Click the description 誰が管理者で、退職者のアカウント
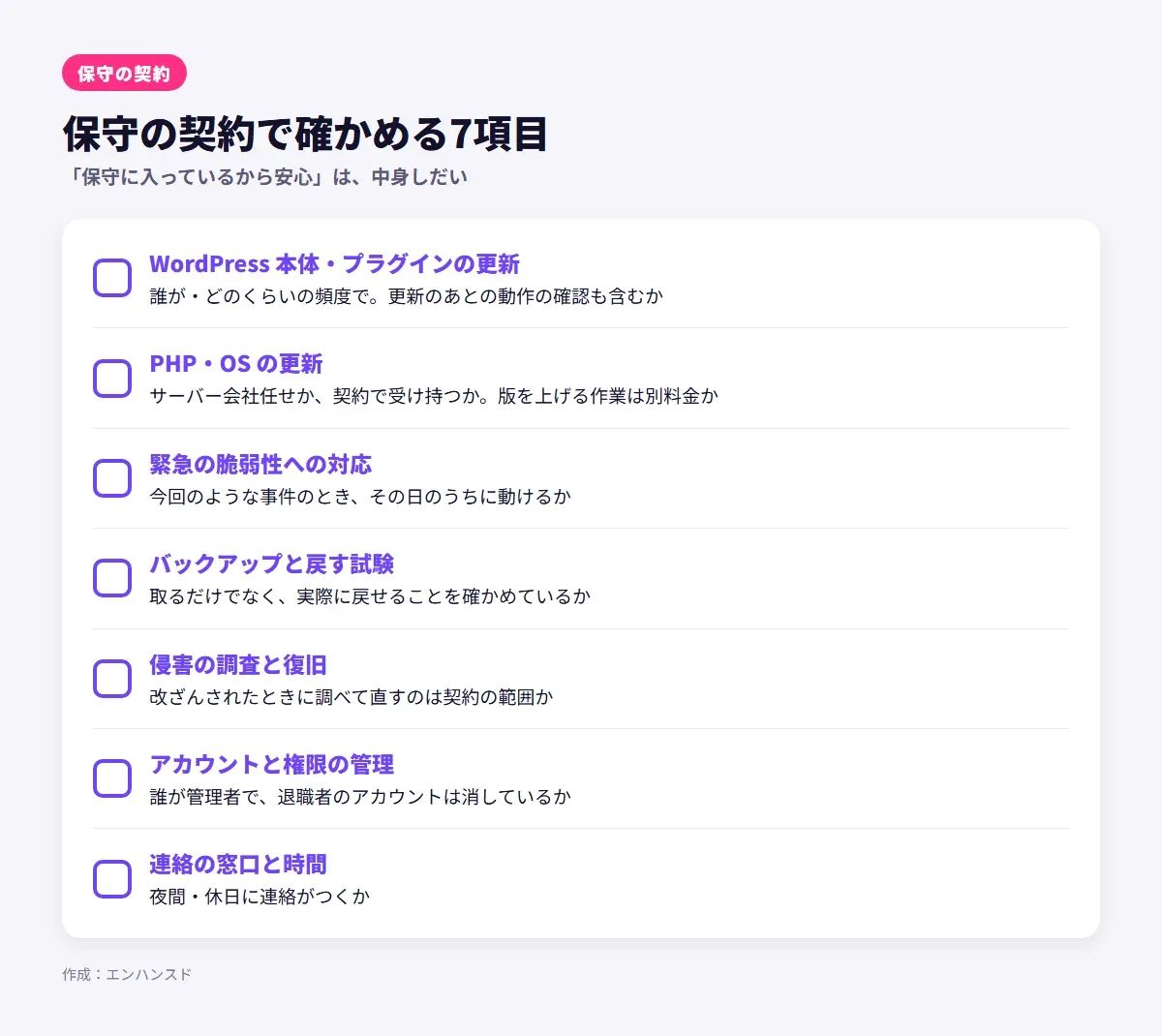1162x1036 pixels. pyautogui.click(x=360, y=797)
